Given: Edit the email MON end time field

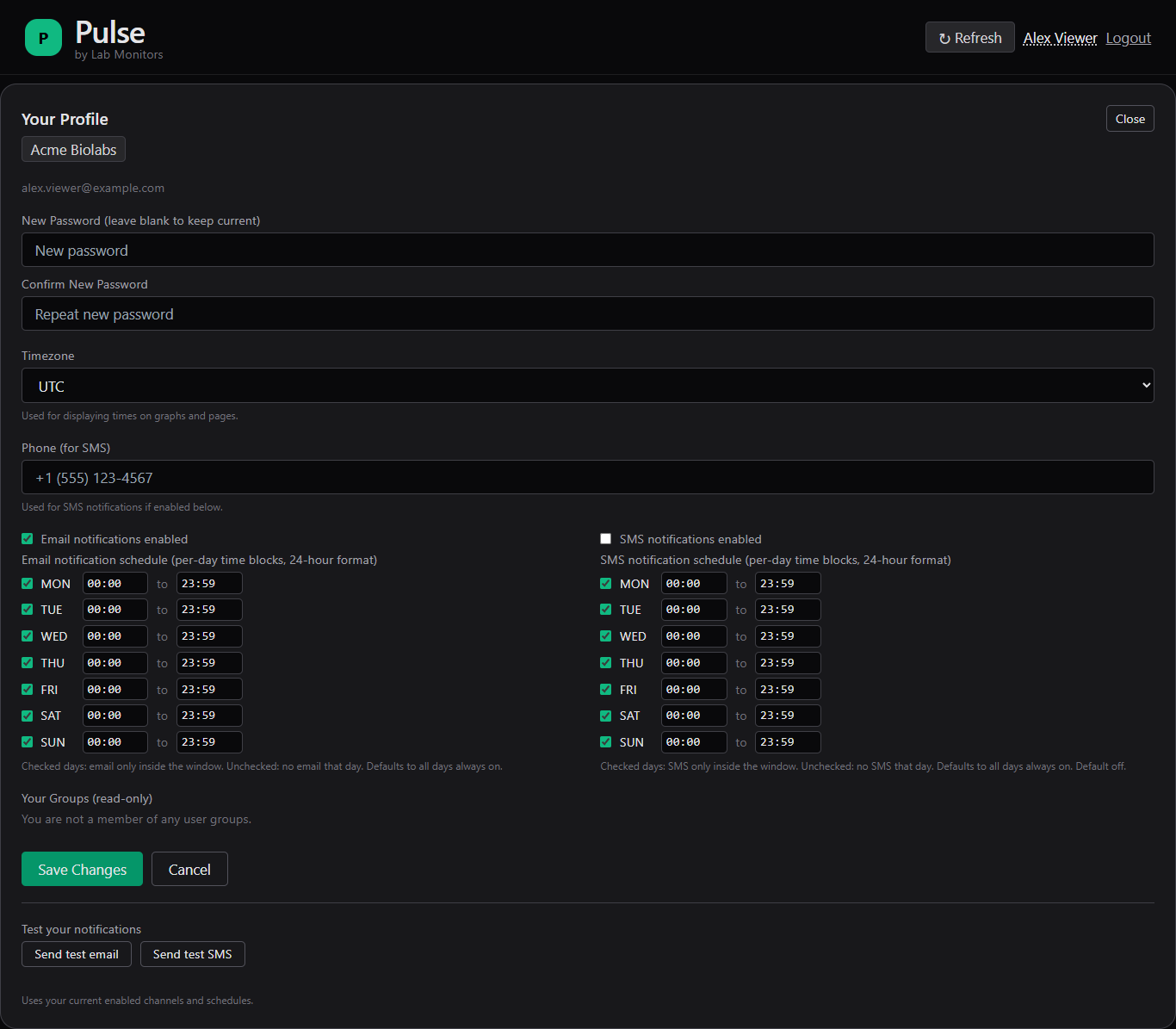Looking at the screenshot, I should click(x=209, y=584).
